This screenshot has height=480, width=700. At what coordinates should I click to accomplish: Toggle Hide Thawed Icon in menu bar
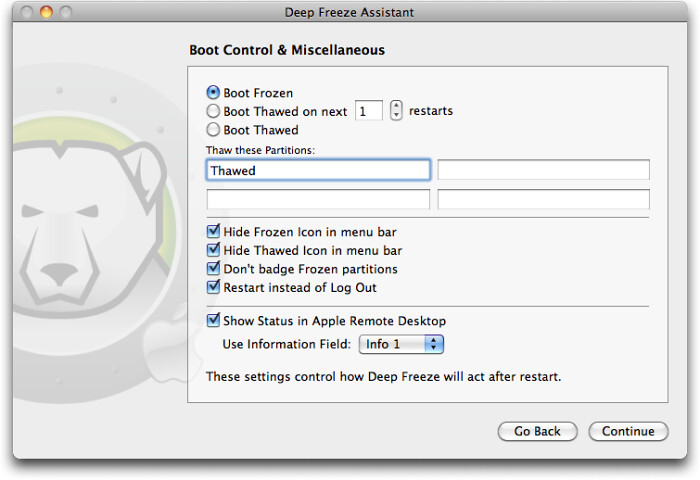pos(213,251)
